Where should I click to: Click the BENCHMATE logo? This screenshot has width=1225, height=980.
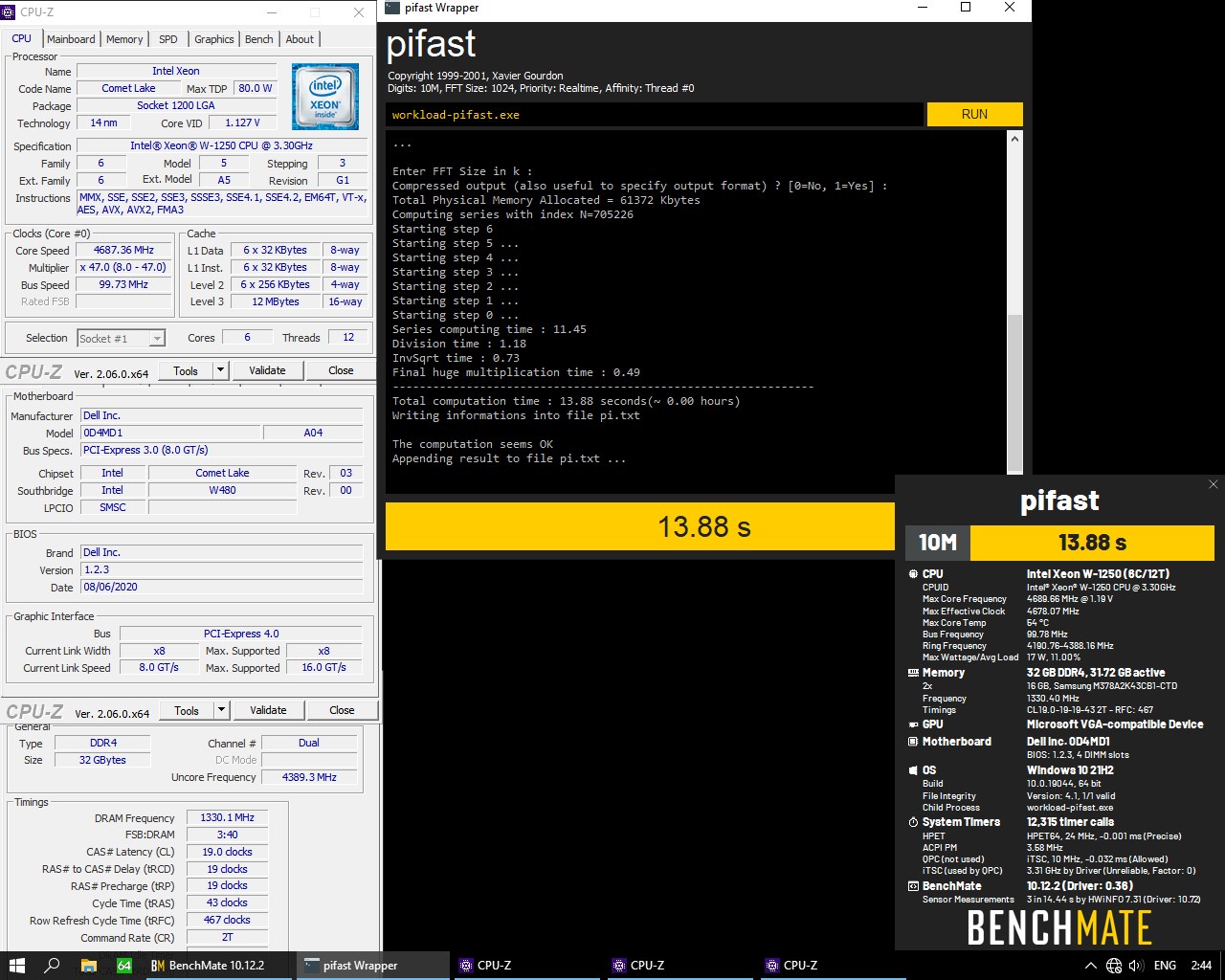point(1059,927)
